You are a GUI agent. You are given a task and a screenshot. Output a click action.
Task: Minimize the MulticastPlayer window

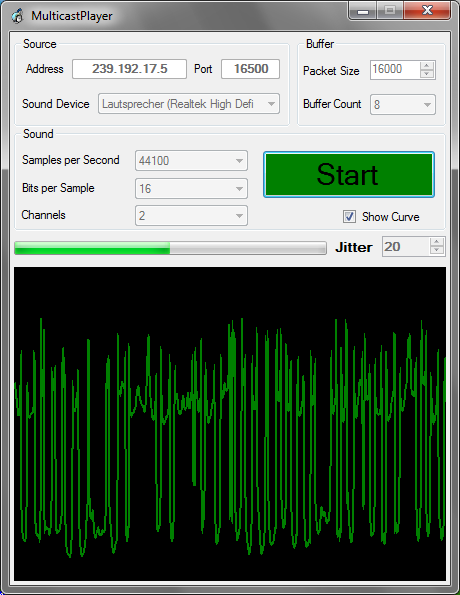(x=362, y=10)
